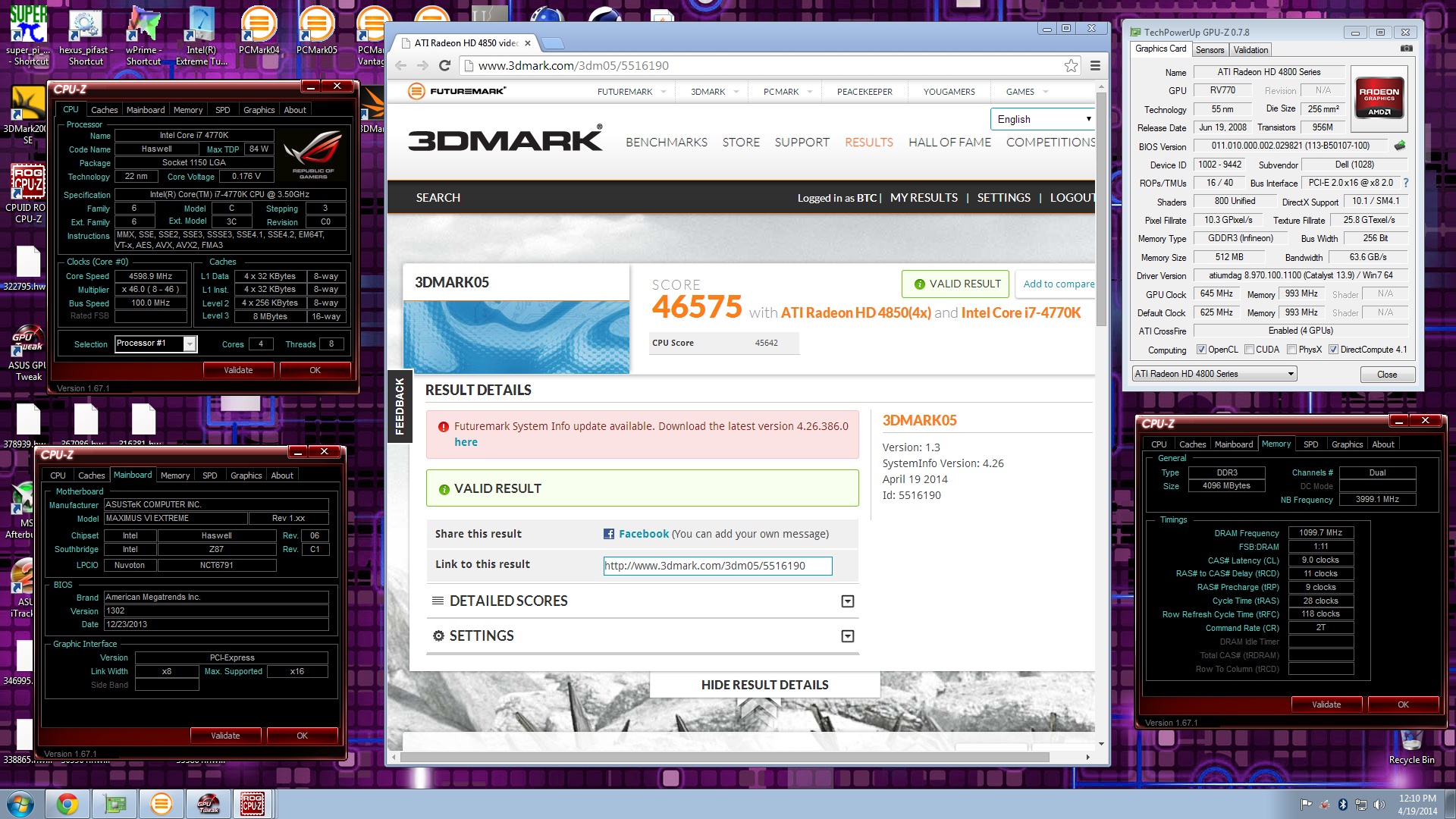
Task: Click the browser horizontal scrollbar thumb
Action: point(724,757)
